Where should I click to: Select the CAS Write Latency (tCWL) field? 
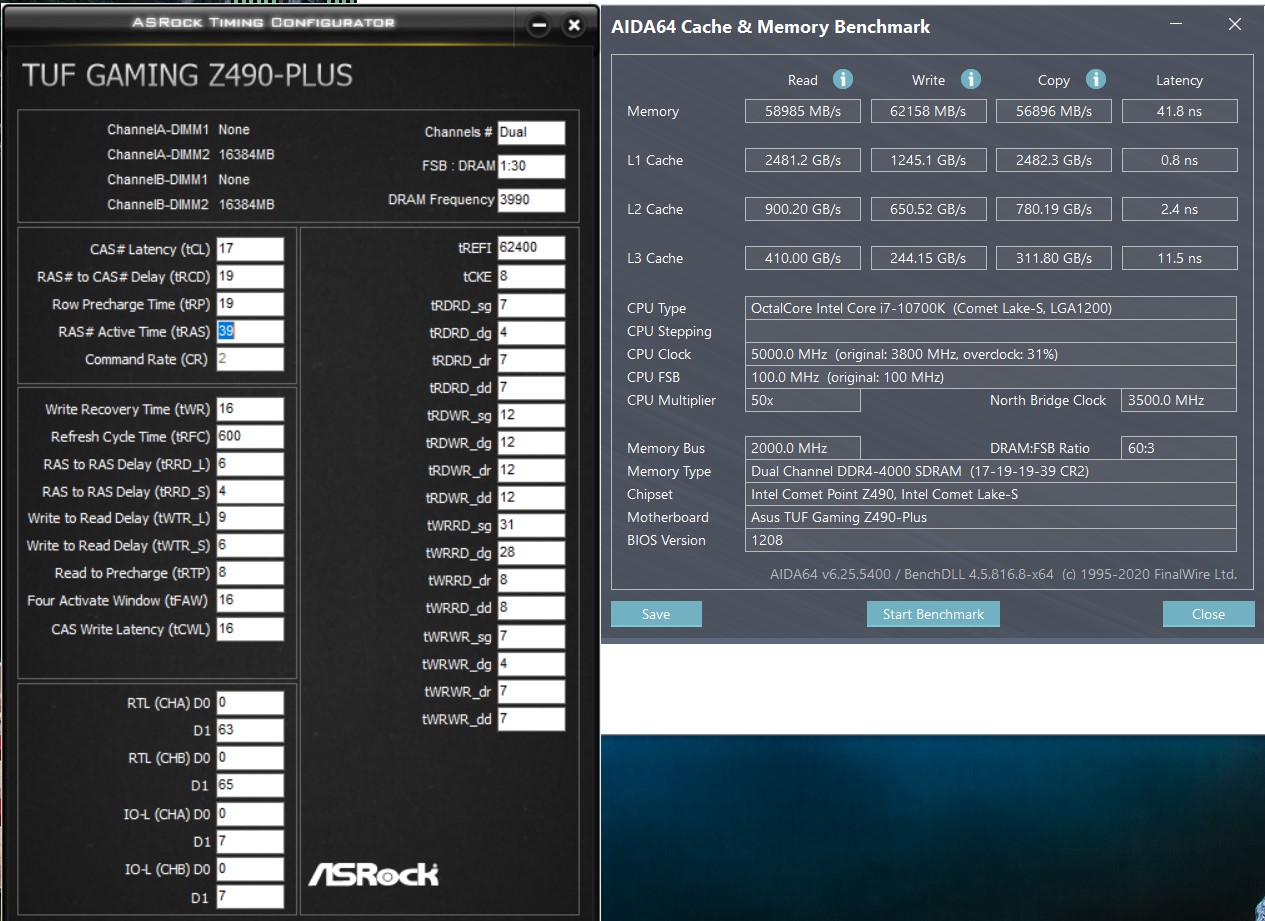(x=249, y=629)
